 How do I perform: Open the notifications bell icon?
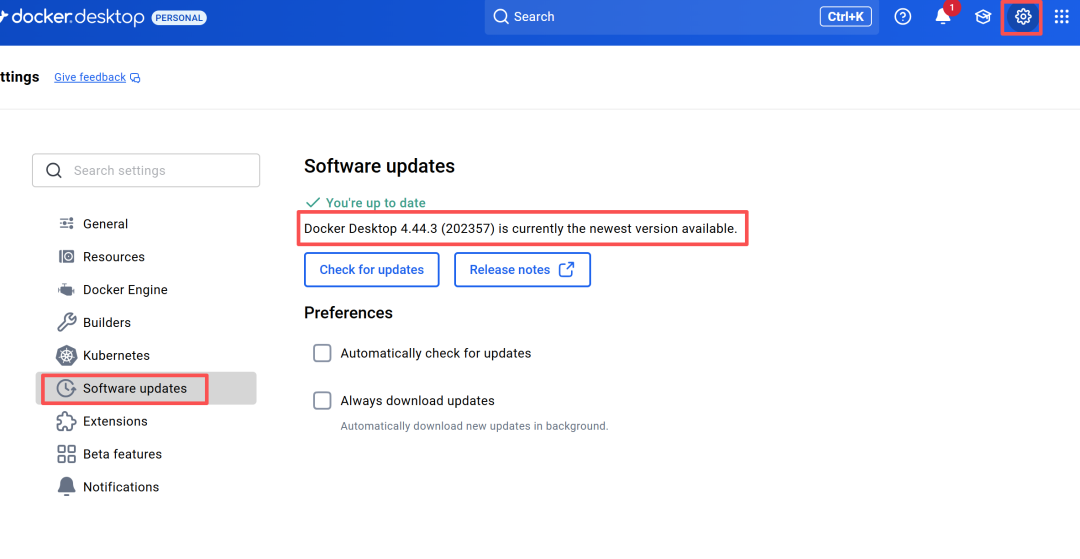coord(943,17)
